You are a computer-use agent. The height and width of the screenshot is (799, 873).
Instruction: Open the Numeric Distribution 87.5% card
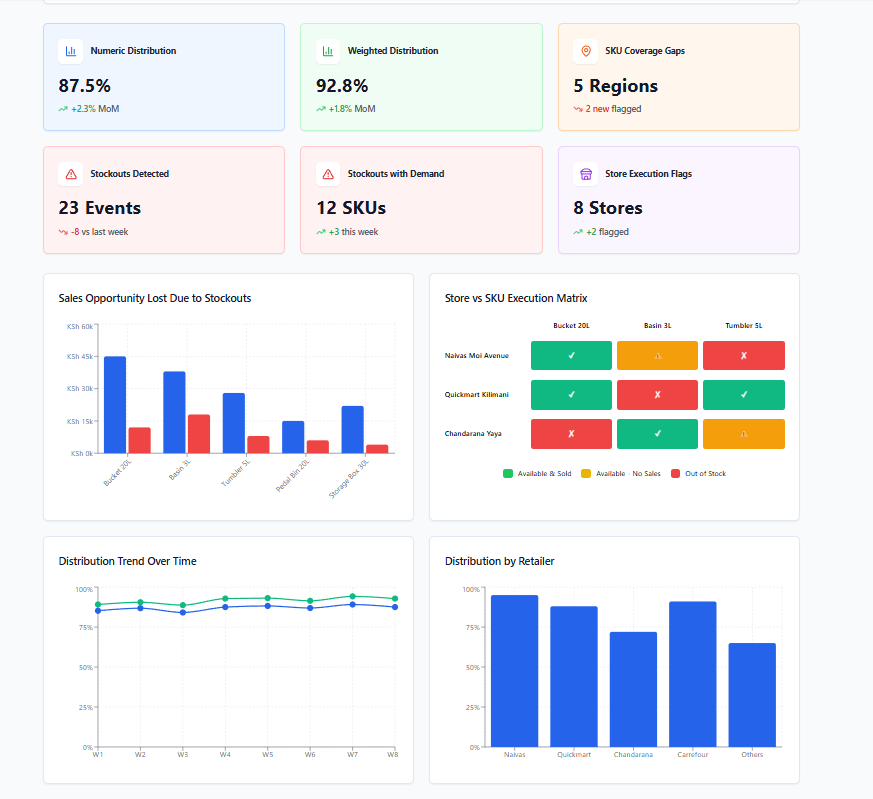pos(164,77)
